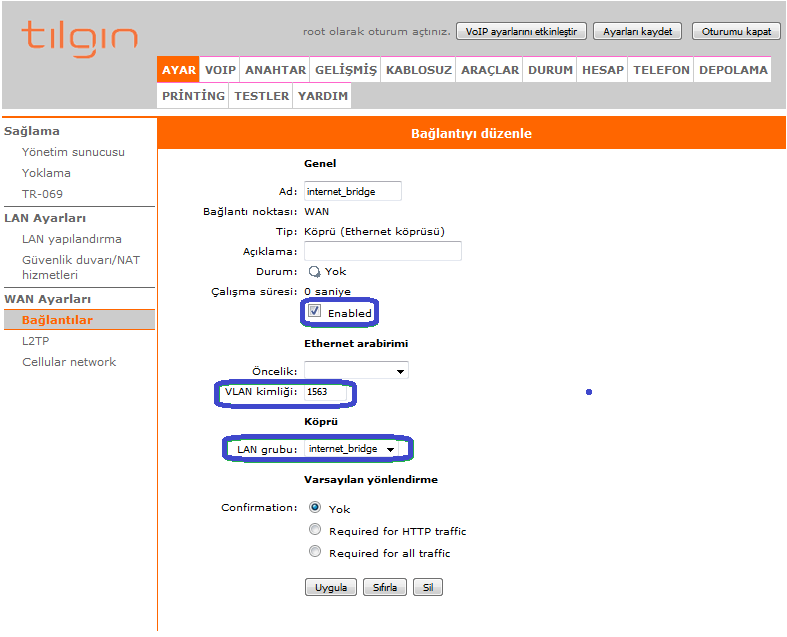This screenshot has height=637, width=787.
Task: Open the Öncelik priority dropdown
Action: click(x=356, y=371)
